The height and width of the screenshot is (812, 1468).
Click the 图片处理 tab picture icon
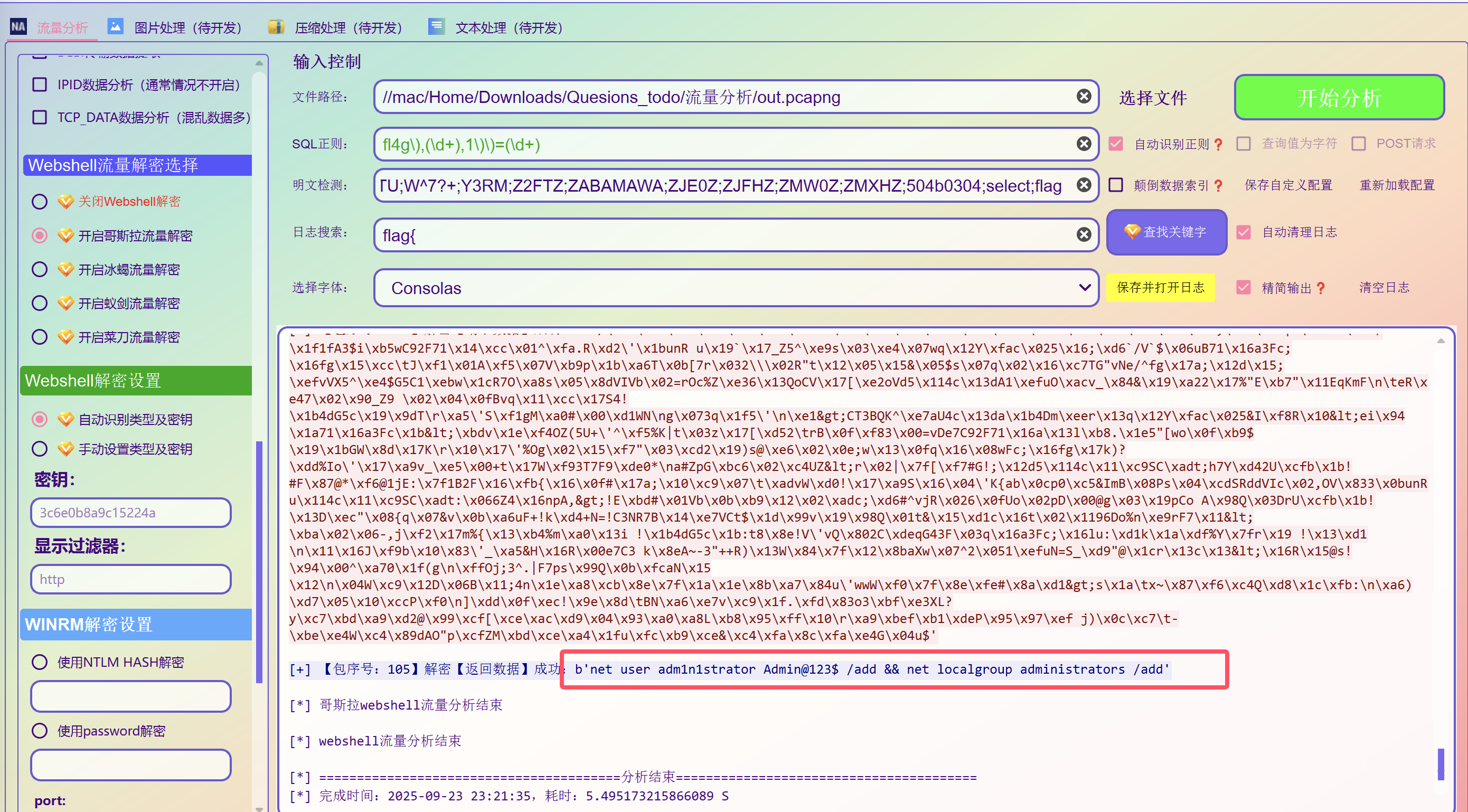(116, 26)
